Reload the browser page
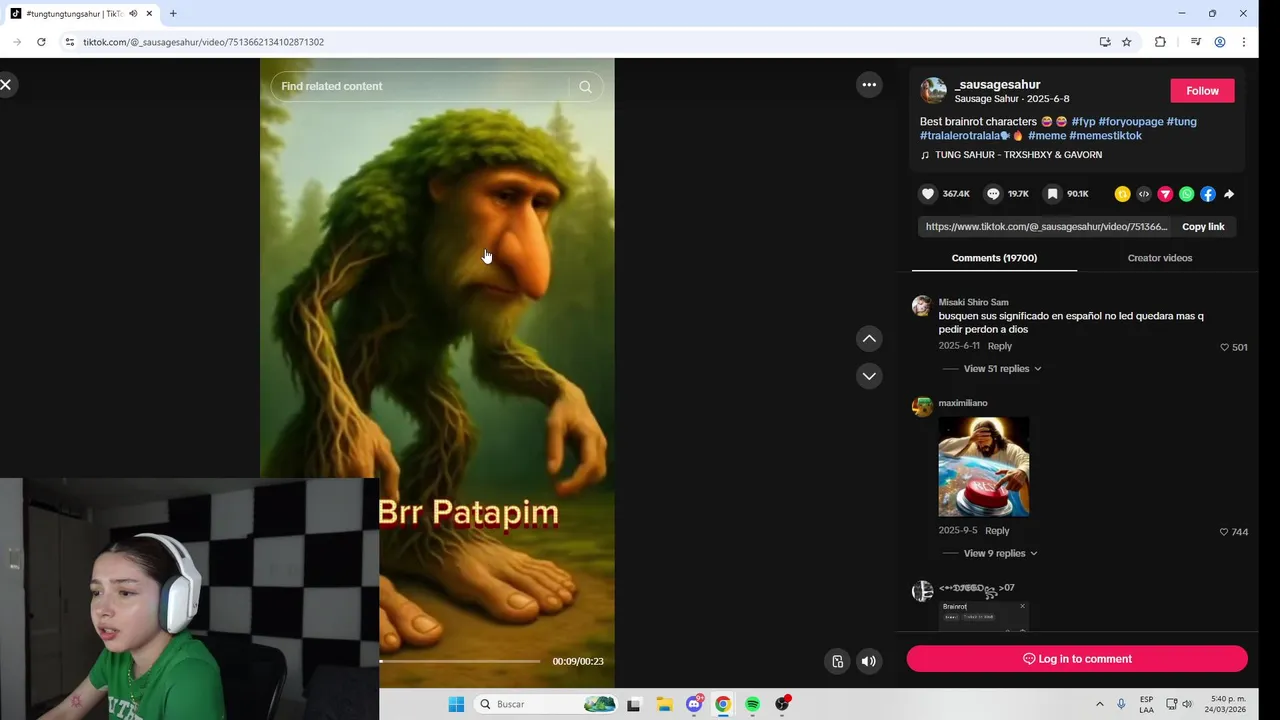Viewport: 1280px width, 720px height. click(41, 42)
